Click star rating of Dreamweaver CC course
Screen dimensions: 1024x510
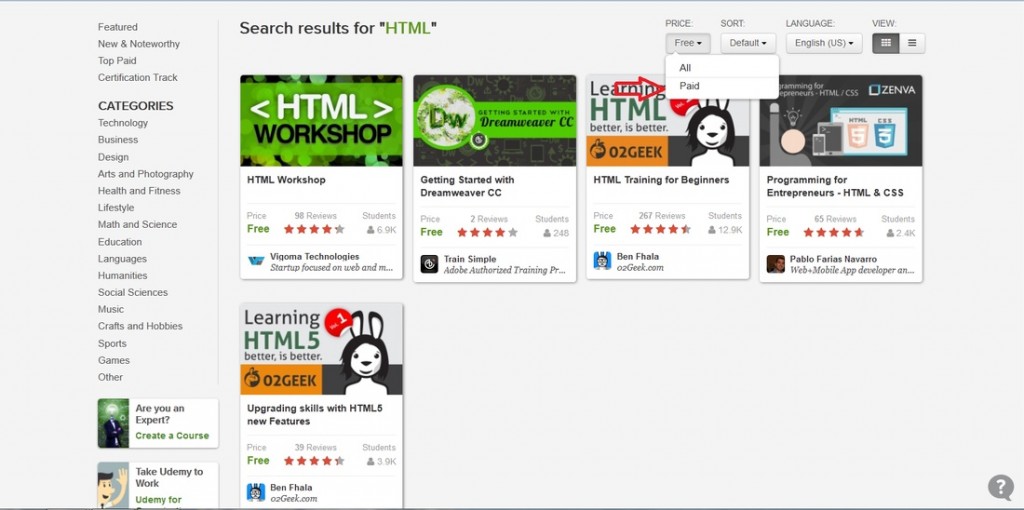point(487,232)
